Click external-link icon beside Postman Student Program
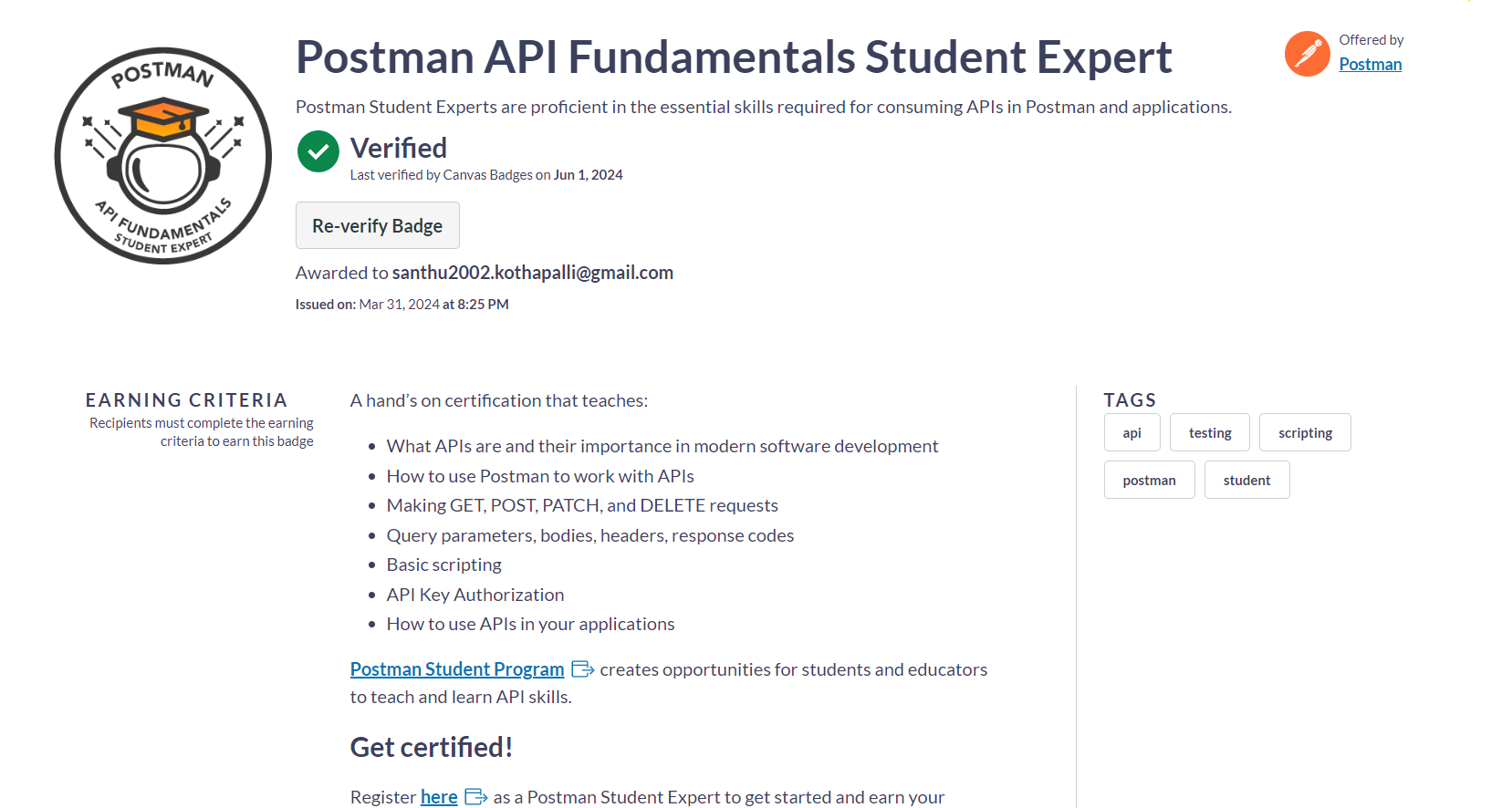This screenshot has height=808, width=1512. pos(582,669)
